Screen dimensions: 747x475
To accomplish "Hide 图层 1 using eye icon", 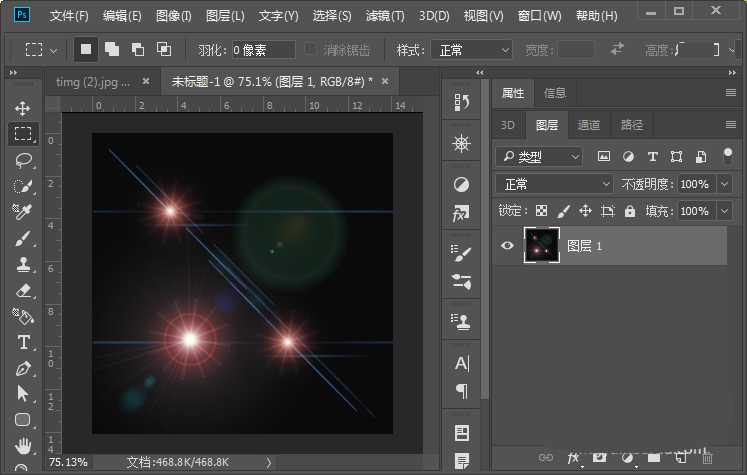I will tap(507, 245).
